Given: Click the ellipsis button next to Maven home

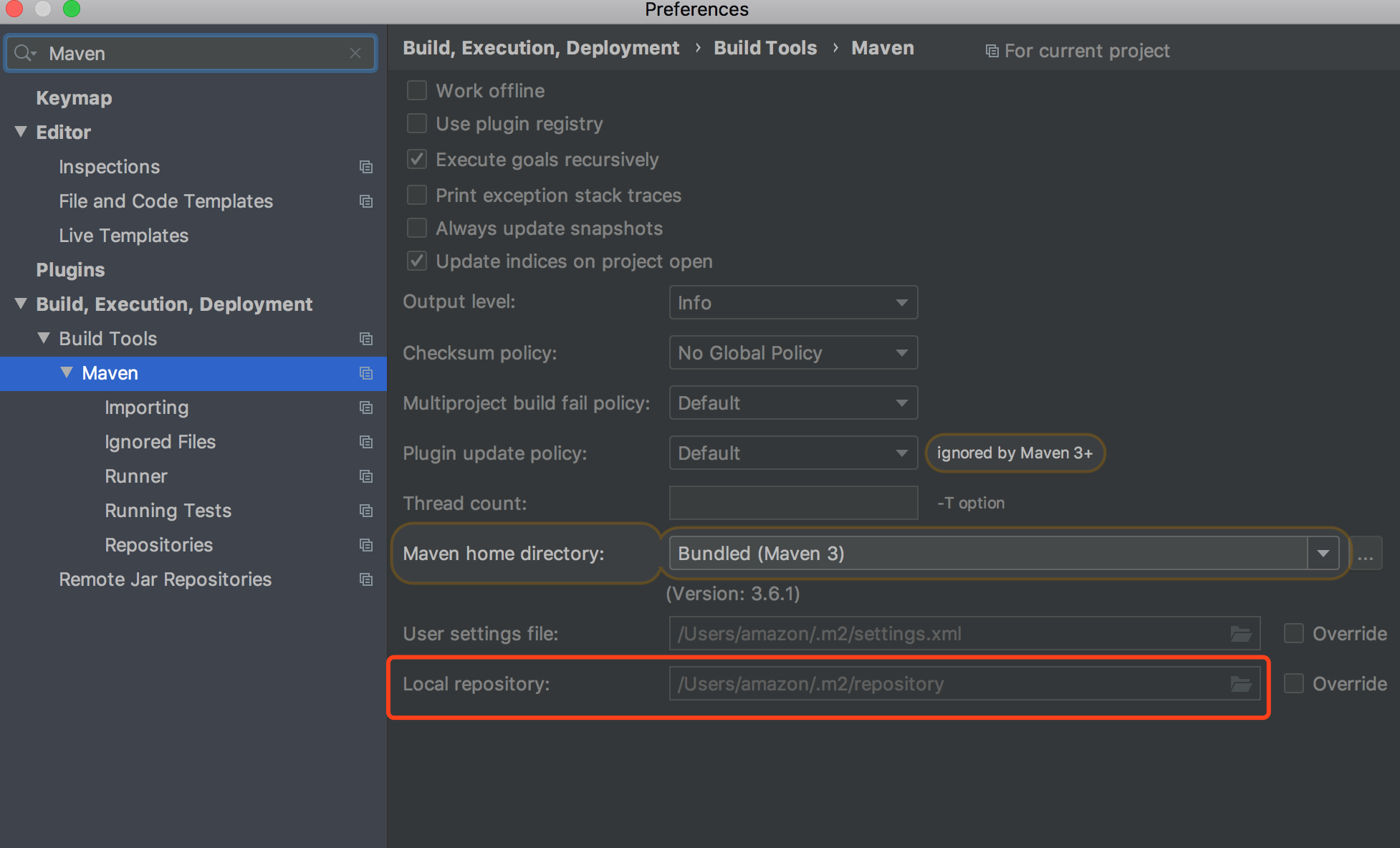Looking at the screenshot, I should (1366, 554).
